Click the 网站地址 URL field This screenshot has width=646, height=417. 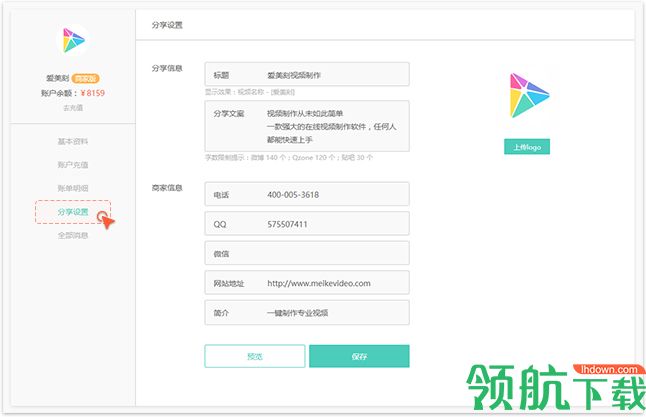point(307,283)
